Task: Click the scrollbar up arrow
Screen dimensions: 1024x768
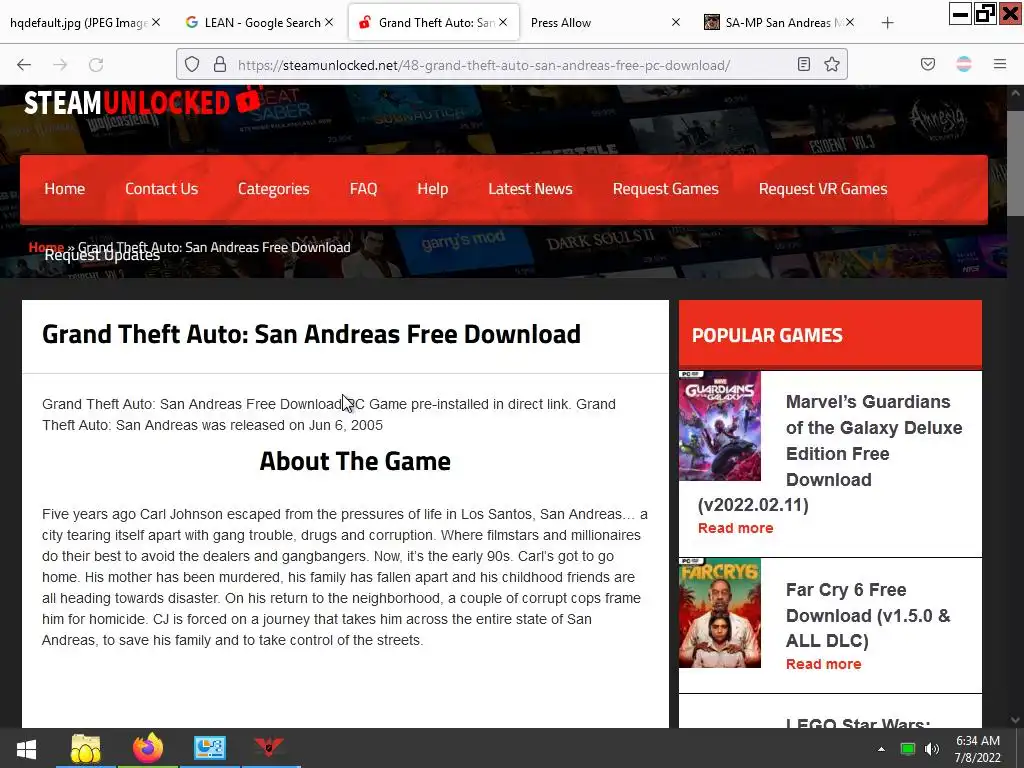Action: pyautogui.click(x=1015, y=93)
